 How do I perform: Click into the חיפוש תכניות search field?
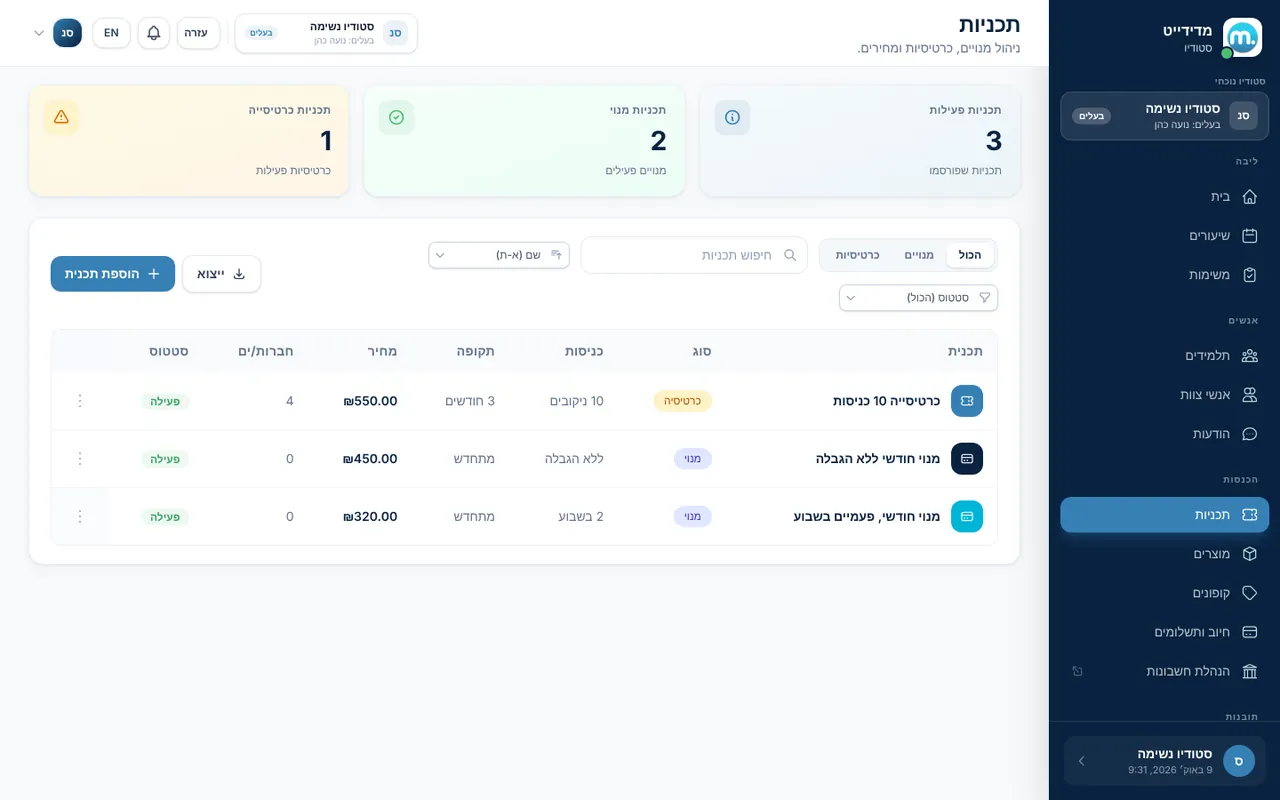pyautogui.click(x=694, y=255)
